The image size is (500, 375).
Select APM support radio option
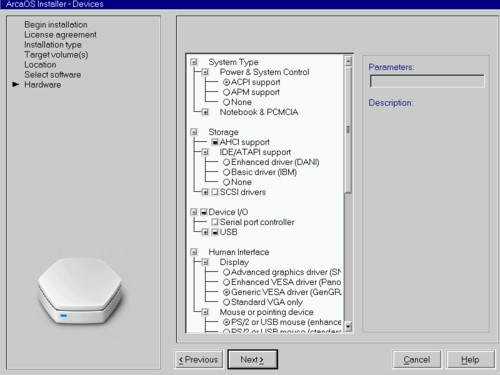coord(226,92)
